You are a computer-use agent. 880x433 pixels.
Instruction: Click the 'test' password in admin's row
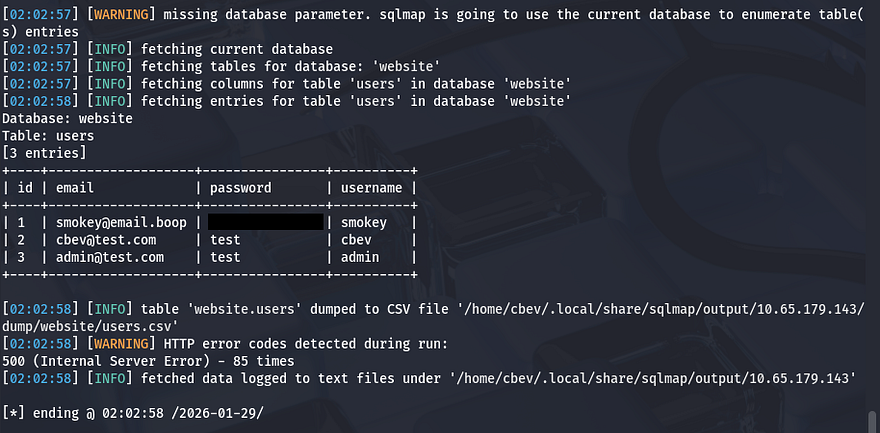pyautogui.click(x=225, y=257)
